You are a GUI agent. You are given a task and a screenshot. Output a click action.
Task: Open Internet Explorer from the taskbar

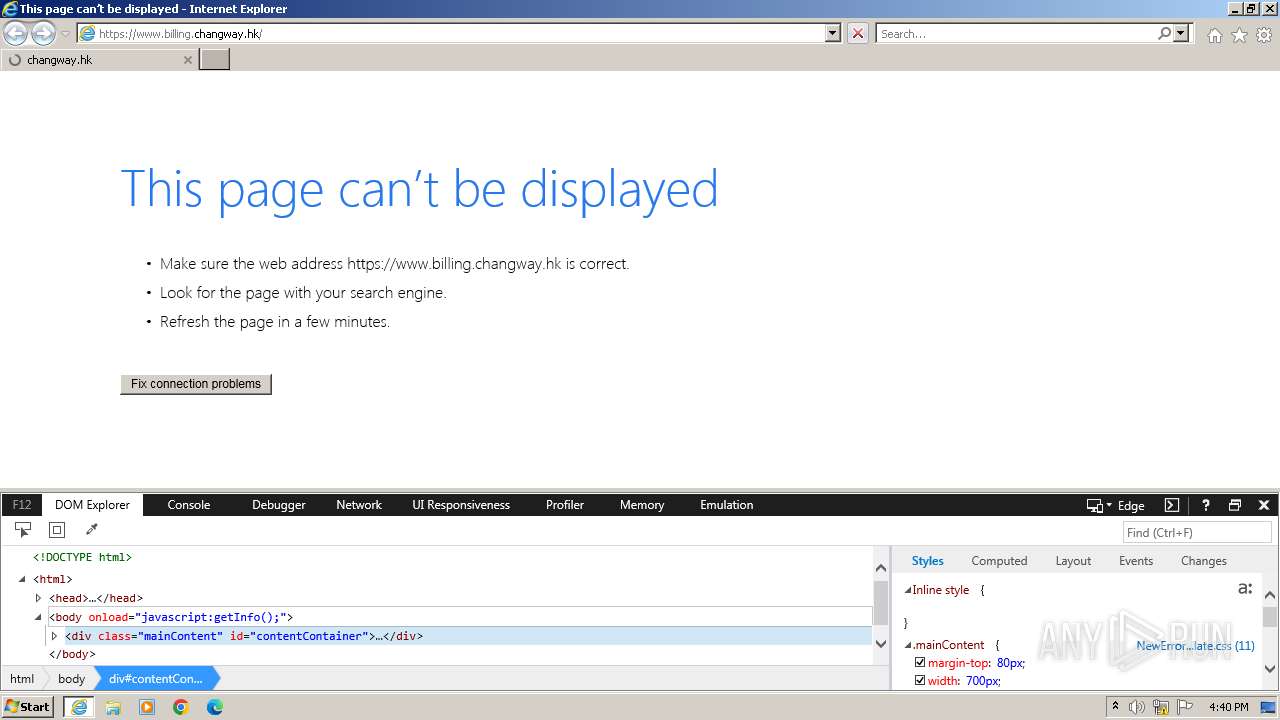[x=79, y=707]
